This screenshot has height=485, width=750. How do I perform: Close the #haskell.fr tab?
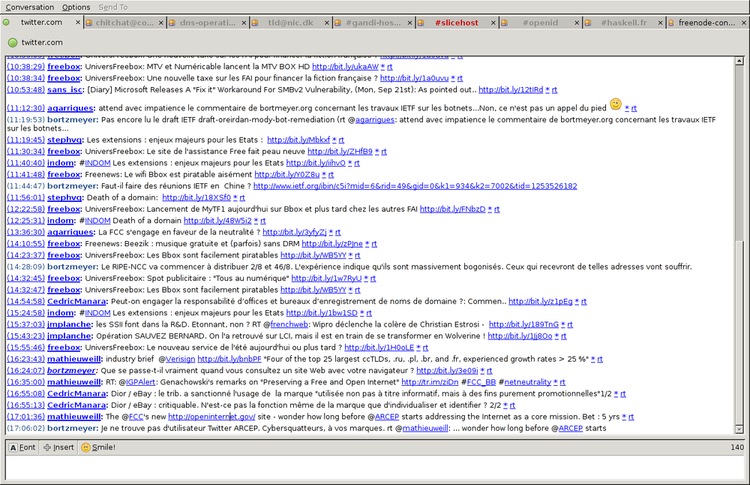pos(660,22)
